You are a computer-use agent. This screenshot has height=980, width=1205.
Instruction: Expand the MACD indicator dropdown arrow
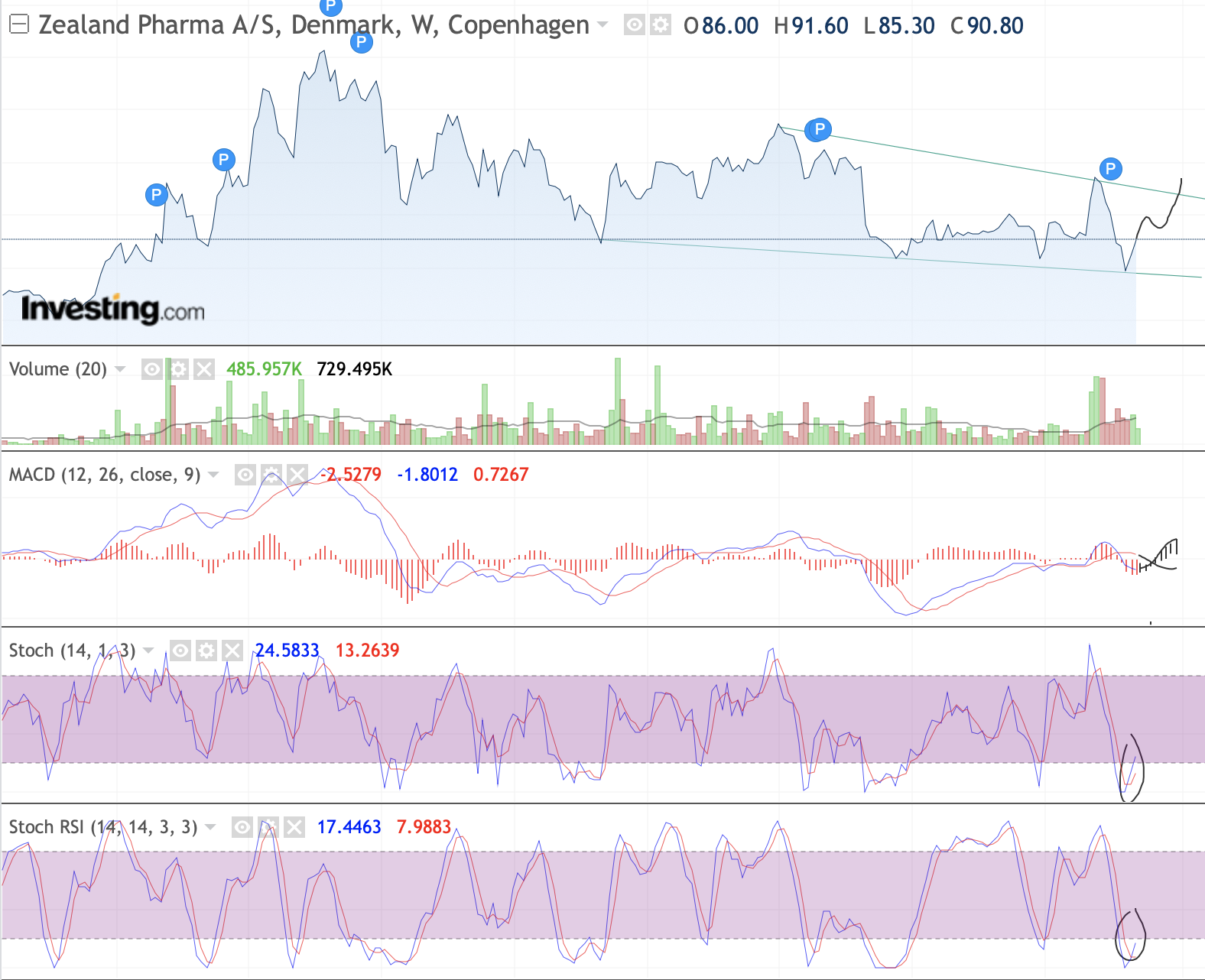pyautogui.click(x=213, y=475)
